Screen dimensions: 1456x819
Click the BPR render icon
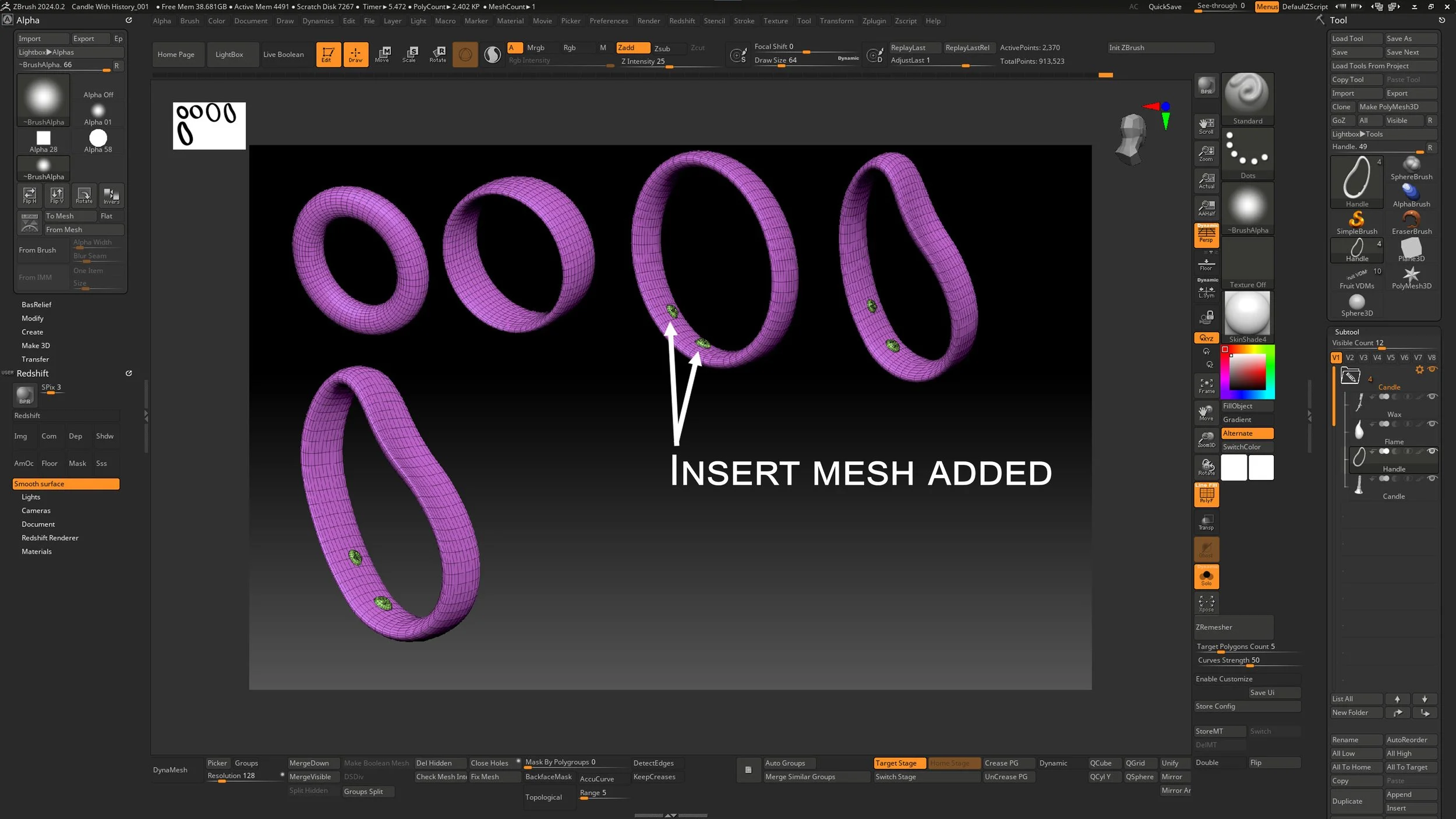1206,86
